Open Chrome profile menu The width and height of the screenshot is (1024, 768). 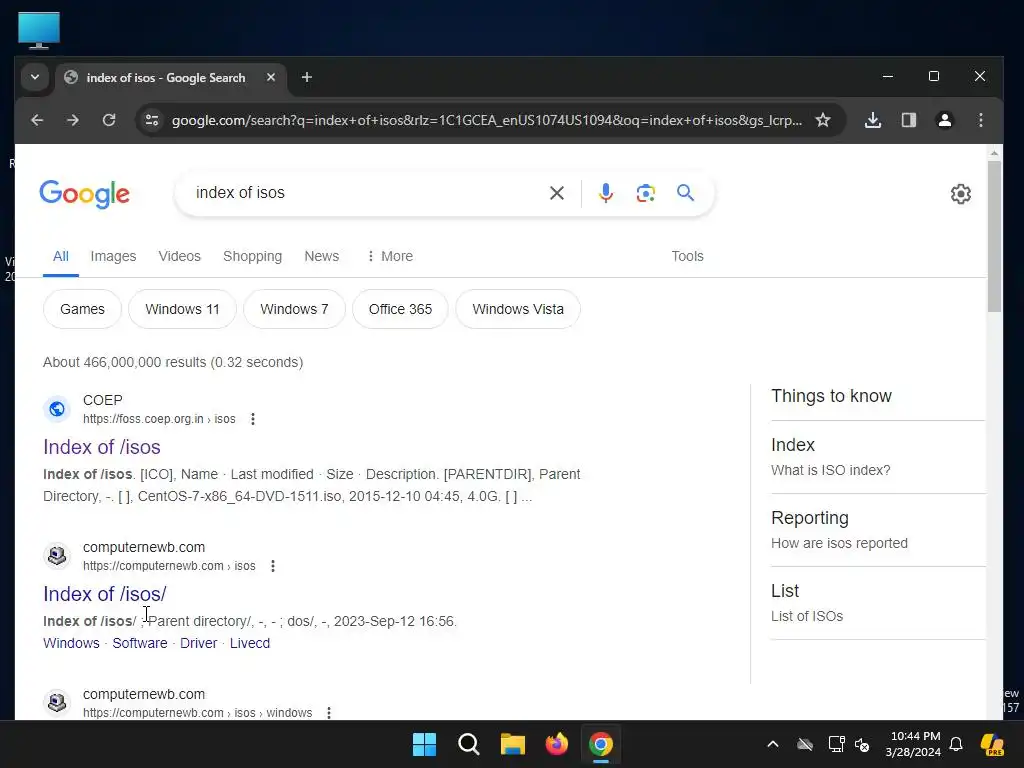(944, 120)
